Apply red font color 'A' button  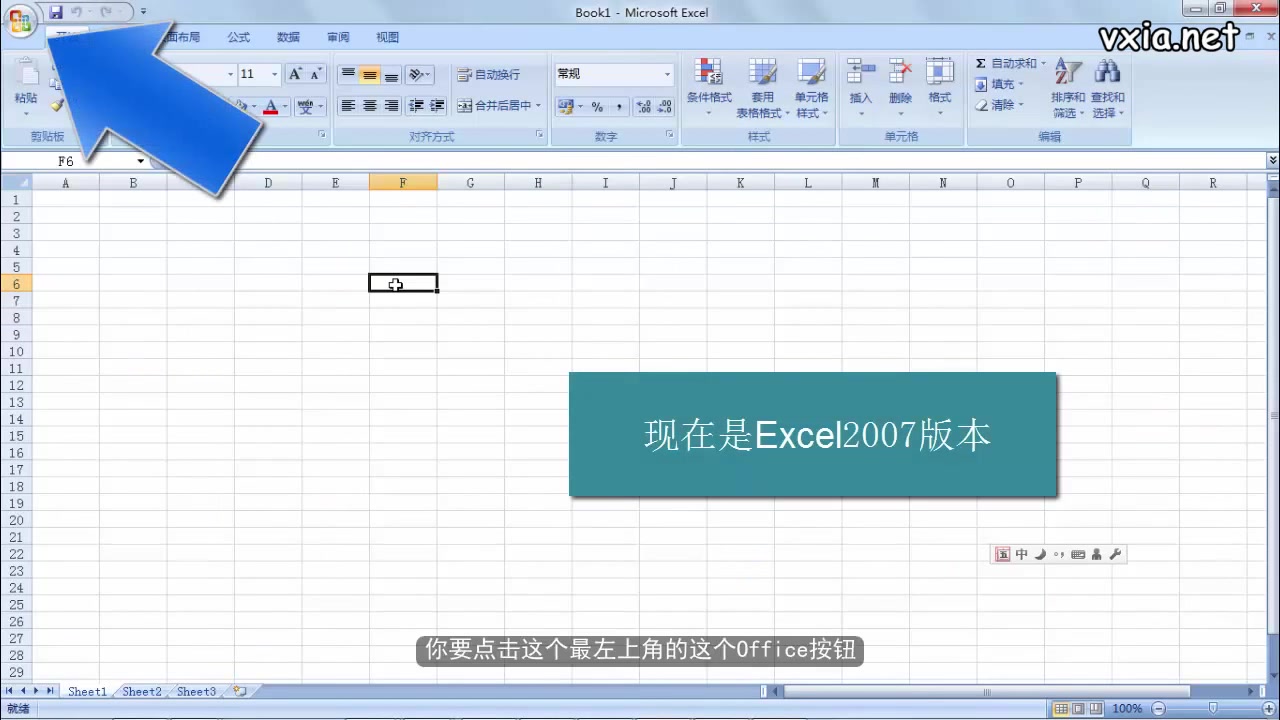(270, 106)
